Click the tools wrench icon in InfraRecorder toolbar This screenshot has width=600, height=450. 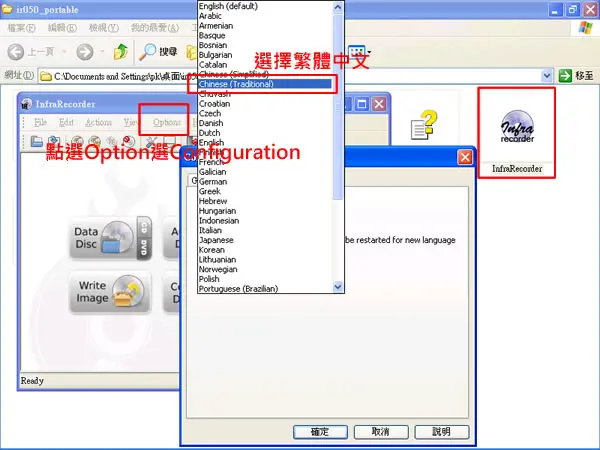[151, 142]
